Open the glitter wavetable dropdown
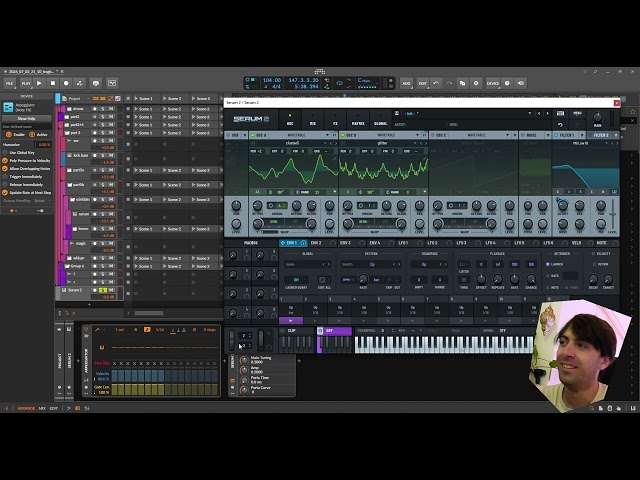The image size is (640, 480). [416, 143]
